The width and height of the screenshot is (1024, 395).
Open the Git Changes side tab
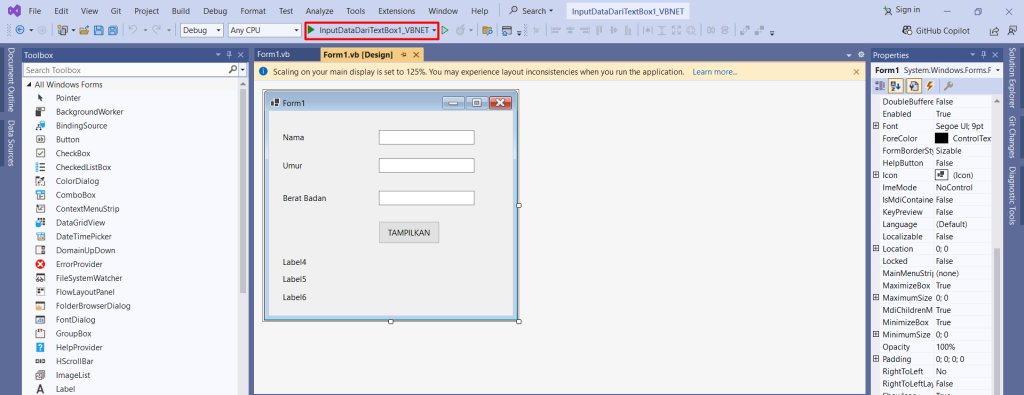tap(1012, 137)
